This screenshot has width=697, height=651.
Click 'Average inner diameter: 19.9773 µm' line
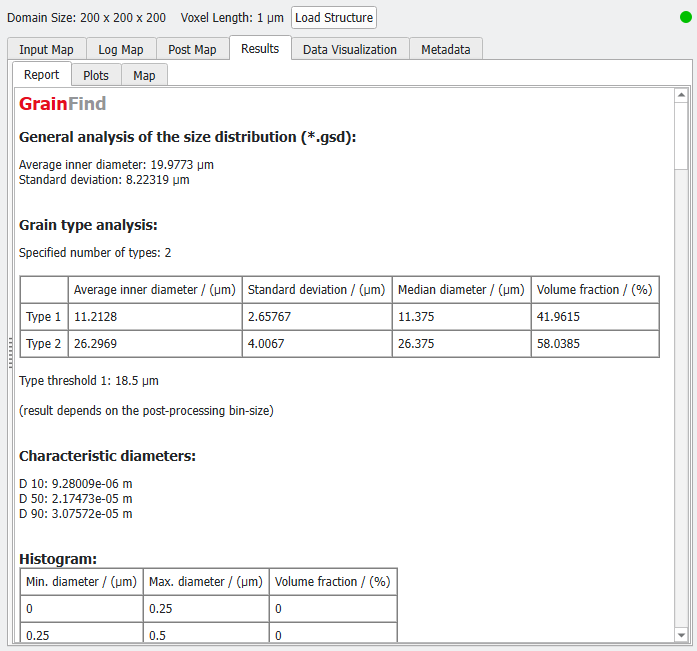(x=116, y=165)
